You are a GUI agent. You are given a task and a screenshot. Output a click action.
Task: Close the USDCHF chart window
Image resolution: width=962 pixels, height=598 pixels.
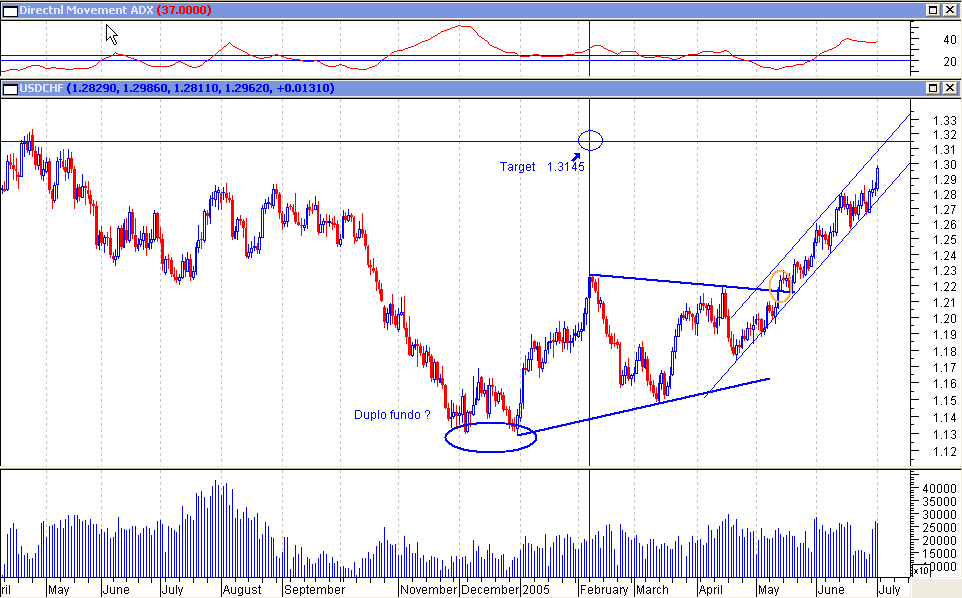pos(949,88)
